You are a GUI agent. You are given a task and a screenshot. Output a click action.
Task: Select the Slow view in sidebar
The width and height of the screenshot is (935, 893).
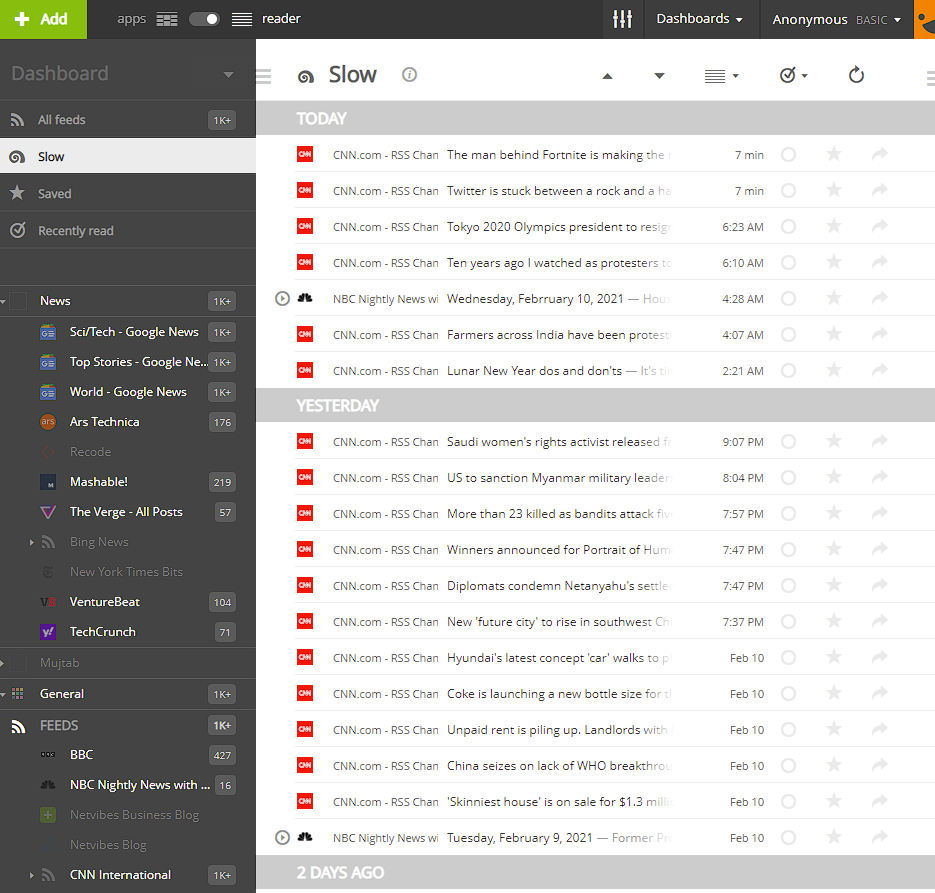(x=128, y=157)
